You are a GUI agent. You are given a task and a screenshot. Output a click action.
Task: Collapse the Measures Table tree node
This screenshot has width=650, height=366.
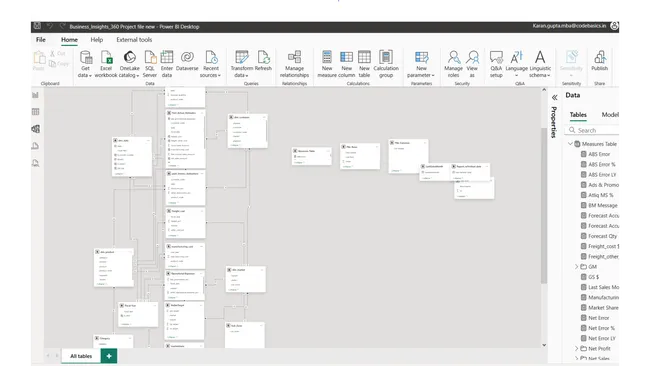[x=570, y=143]
